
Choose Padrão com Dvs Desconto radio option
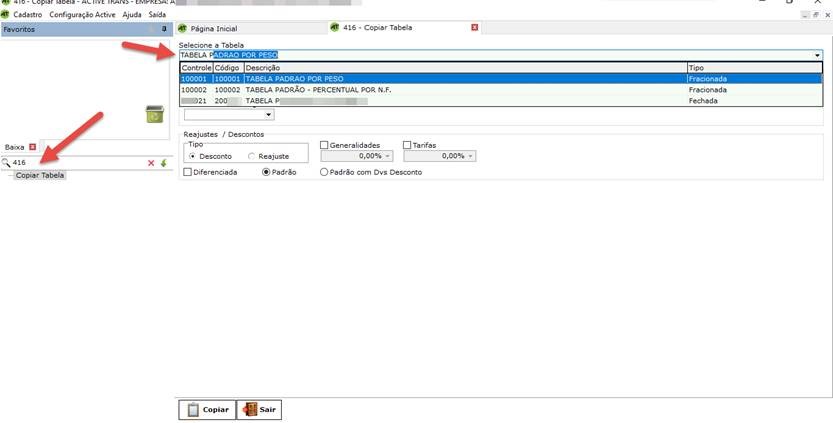pos(324,172)
